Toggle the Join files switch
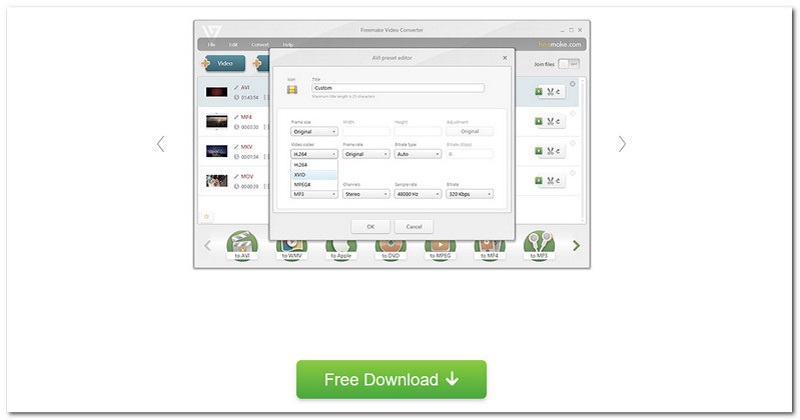This screenshot has width=800, height=420. point(568,64)
